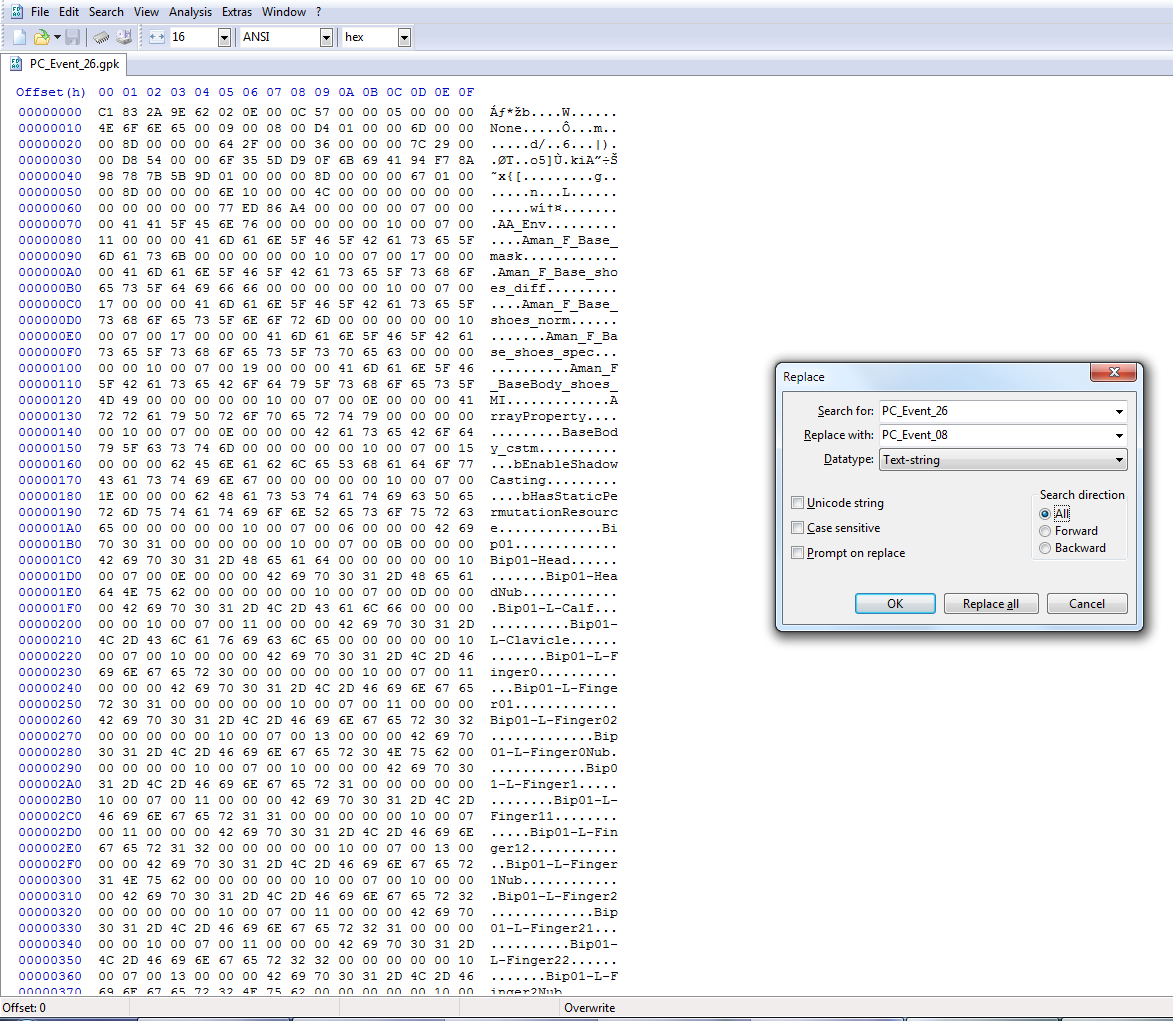Click the HxD application icon in menu bar
The width and height of the screenshot is (1173, 1021).
(15, 12)
